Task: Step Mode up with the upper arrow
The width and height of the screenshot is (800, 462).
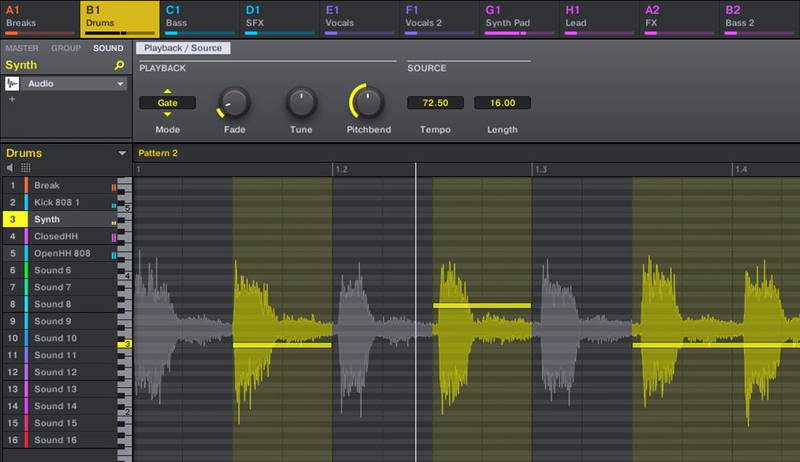Action: 167,91
